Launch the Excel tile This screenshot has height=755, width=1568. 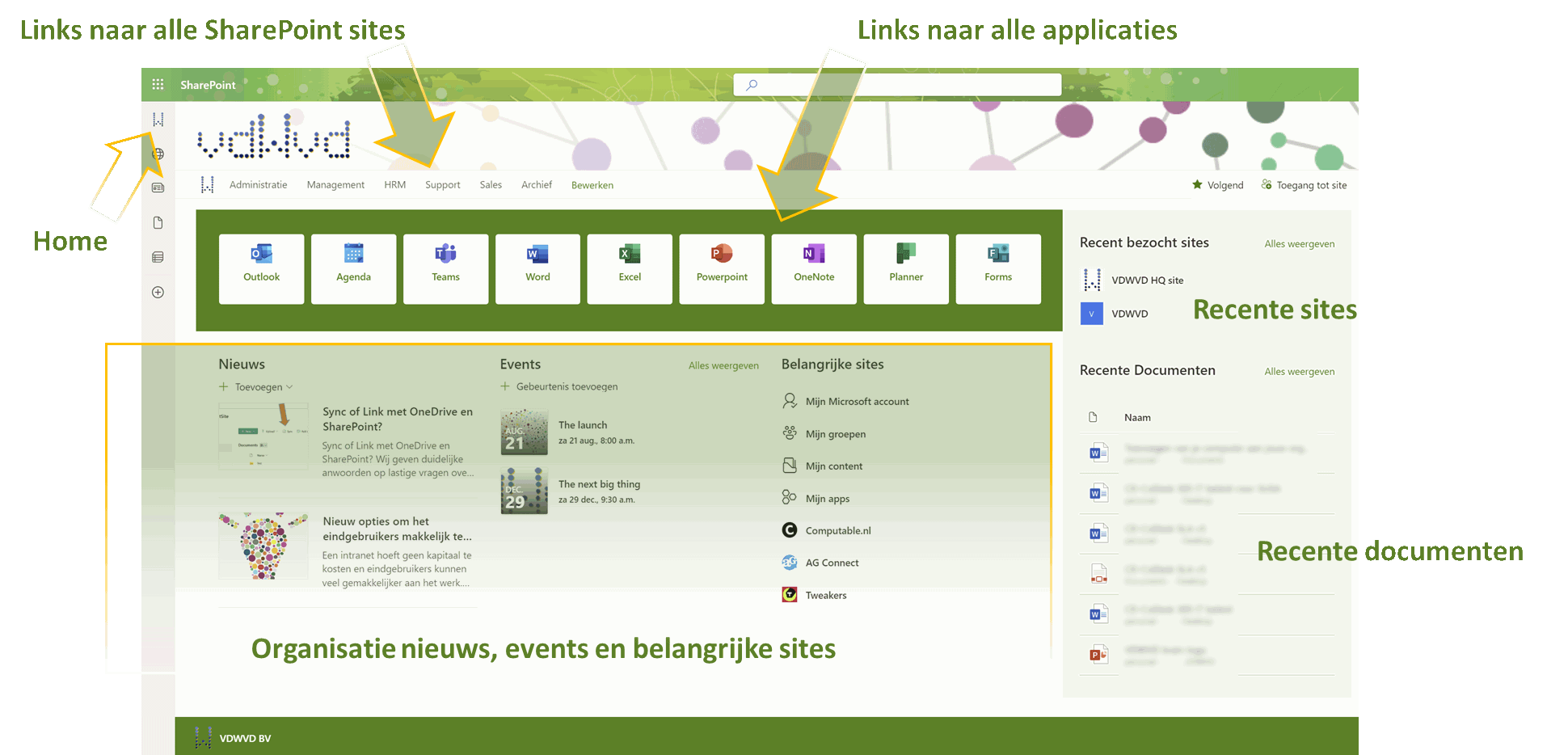coord(630,269)
